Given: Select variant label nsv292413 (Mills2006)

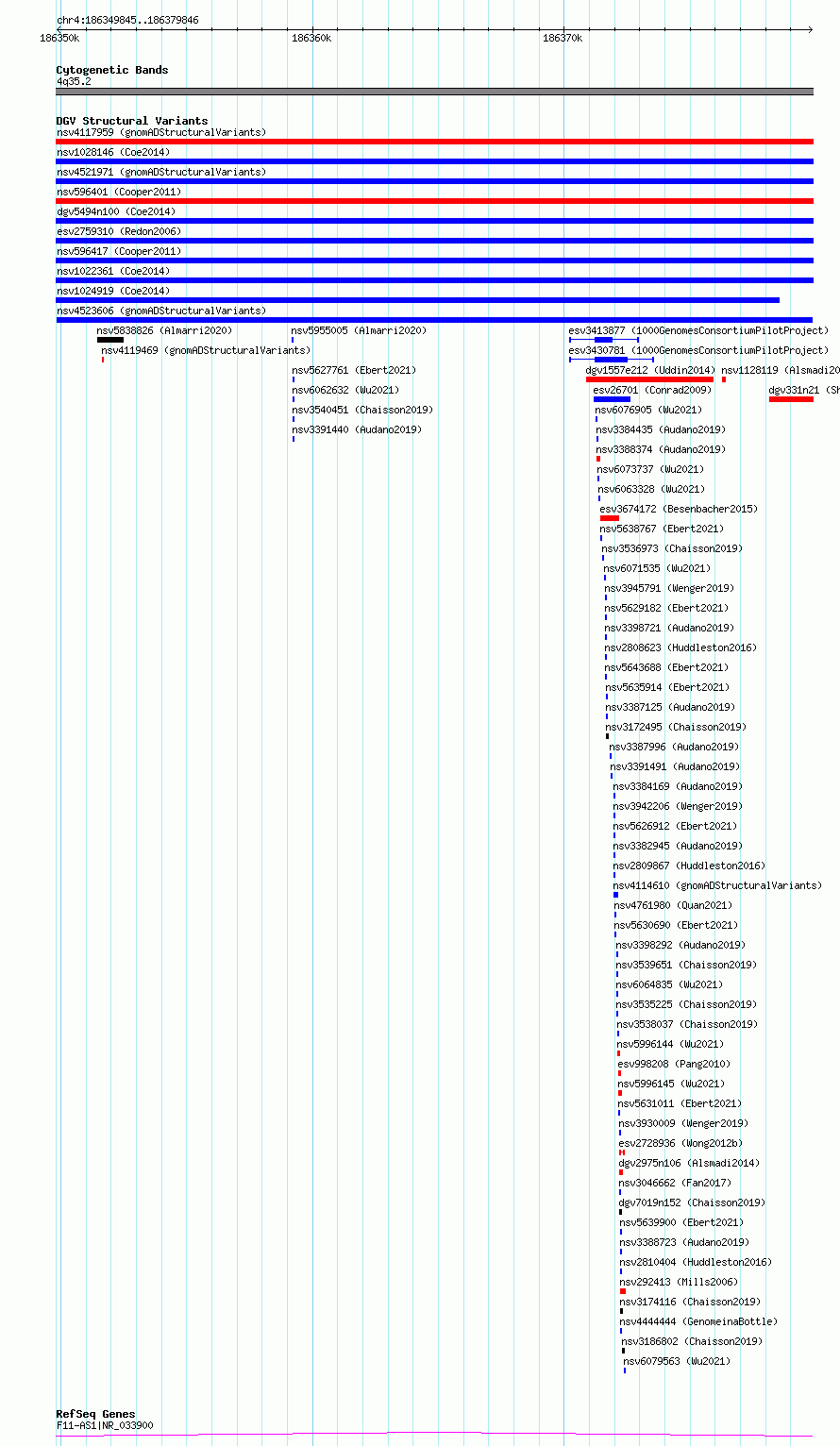Looking at the screenshot, I should [679, 1282].
